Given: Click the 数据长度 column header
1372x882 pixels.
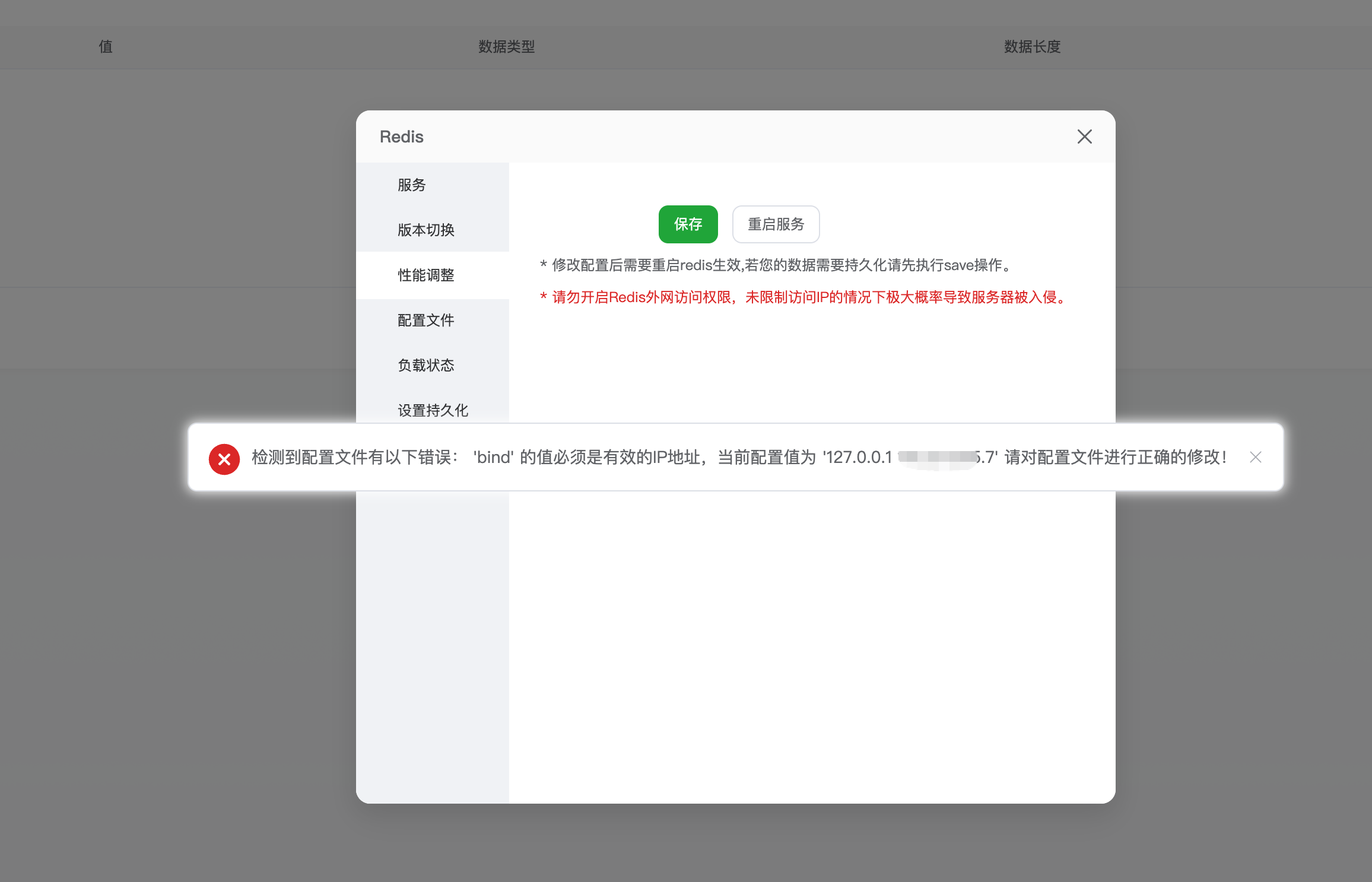Looking at the screenshot, I should click(x=1032, y=47).
